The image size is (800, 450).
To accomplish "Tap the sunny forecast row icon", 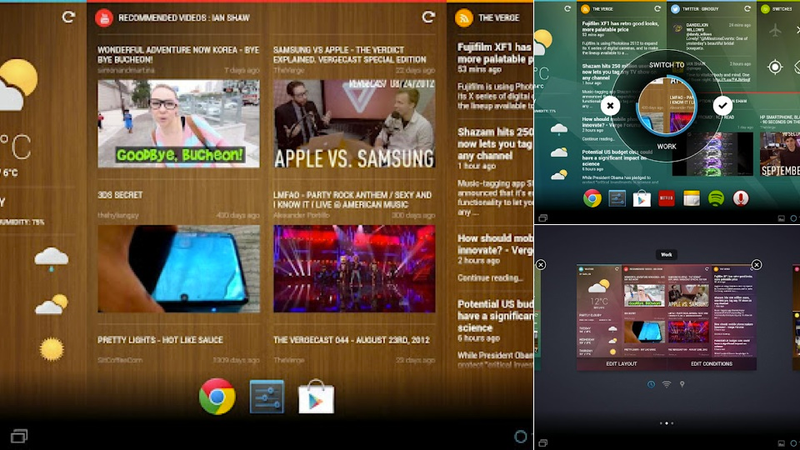I will 52,349.
